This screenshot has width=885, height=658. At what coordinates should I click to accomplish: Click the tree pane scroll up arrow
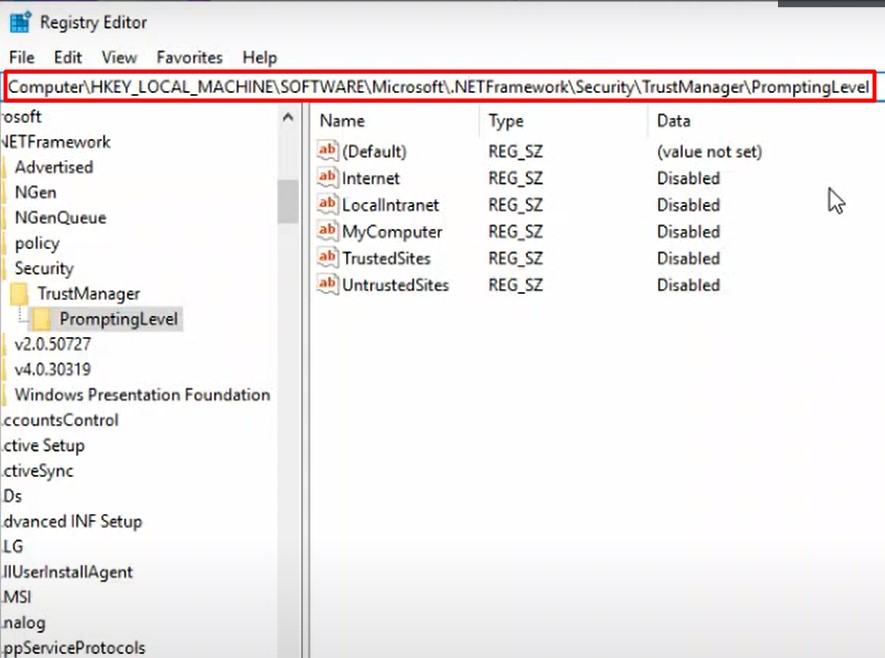click(288, 117)
